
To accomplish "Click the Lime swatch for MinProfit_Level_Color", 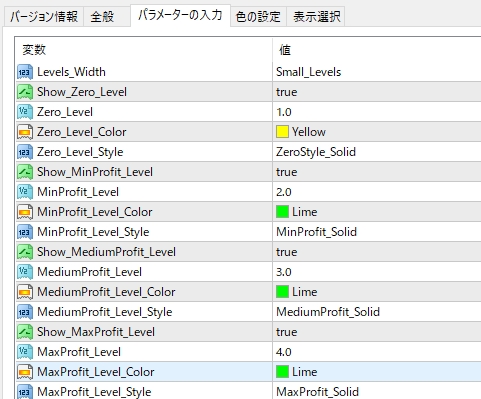I will point(282,212).
